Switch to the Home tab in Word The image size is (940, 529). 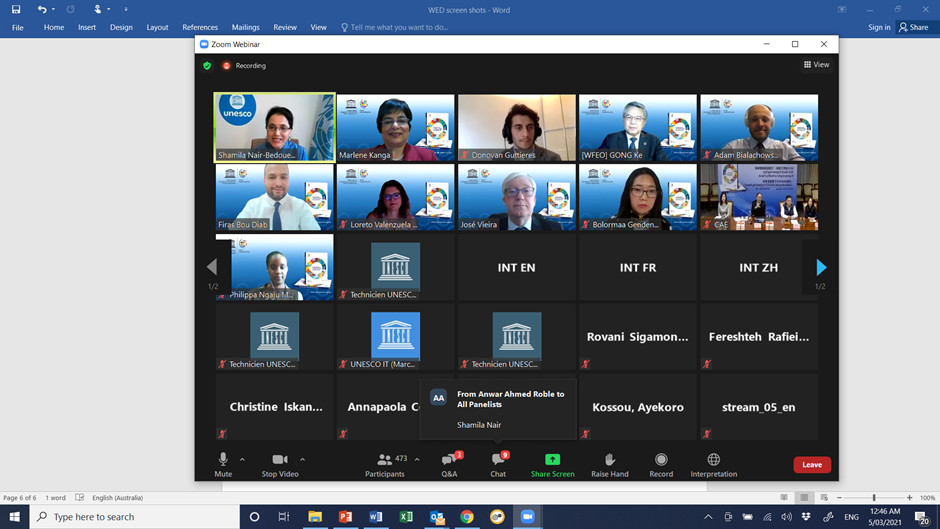pos(54,28)
